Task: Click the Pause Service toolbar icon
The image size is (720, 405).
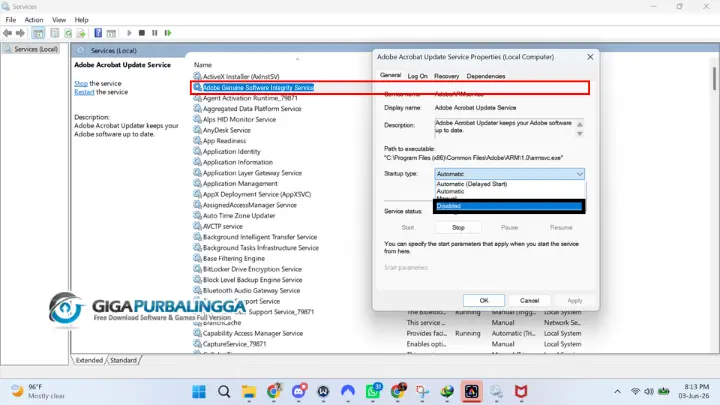Action: tap(155, 33)
